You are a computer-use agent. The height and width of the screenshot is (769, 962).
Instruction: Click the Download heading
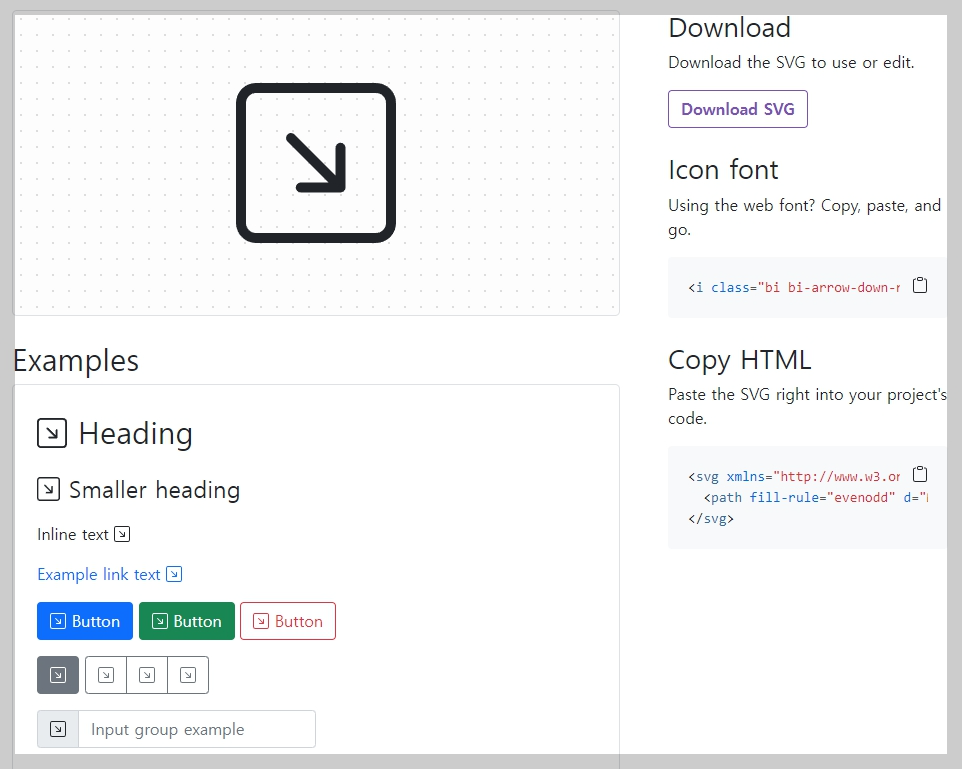(x=729, y=28)
